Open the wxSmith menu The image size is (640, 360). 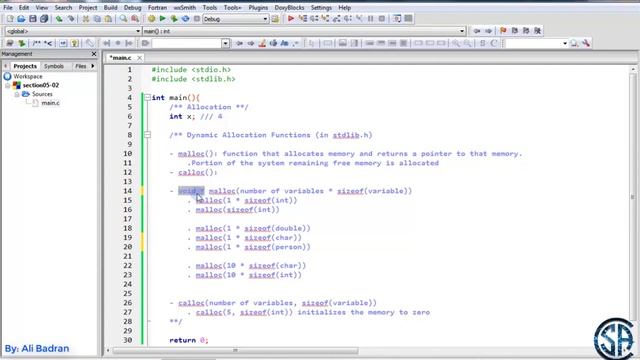point(184,7)
